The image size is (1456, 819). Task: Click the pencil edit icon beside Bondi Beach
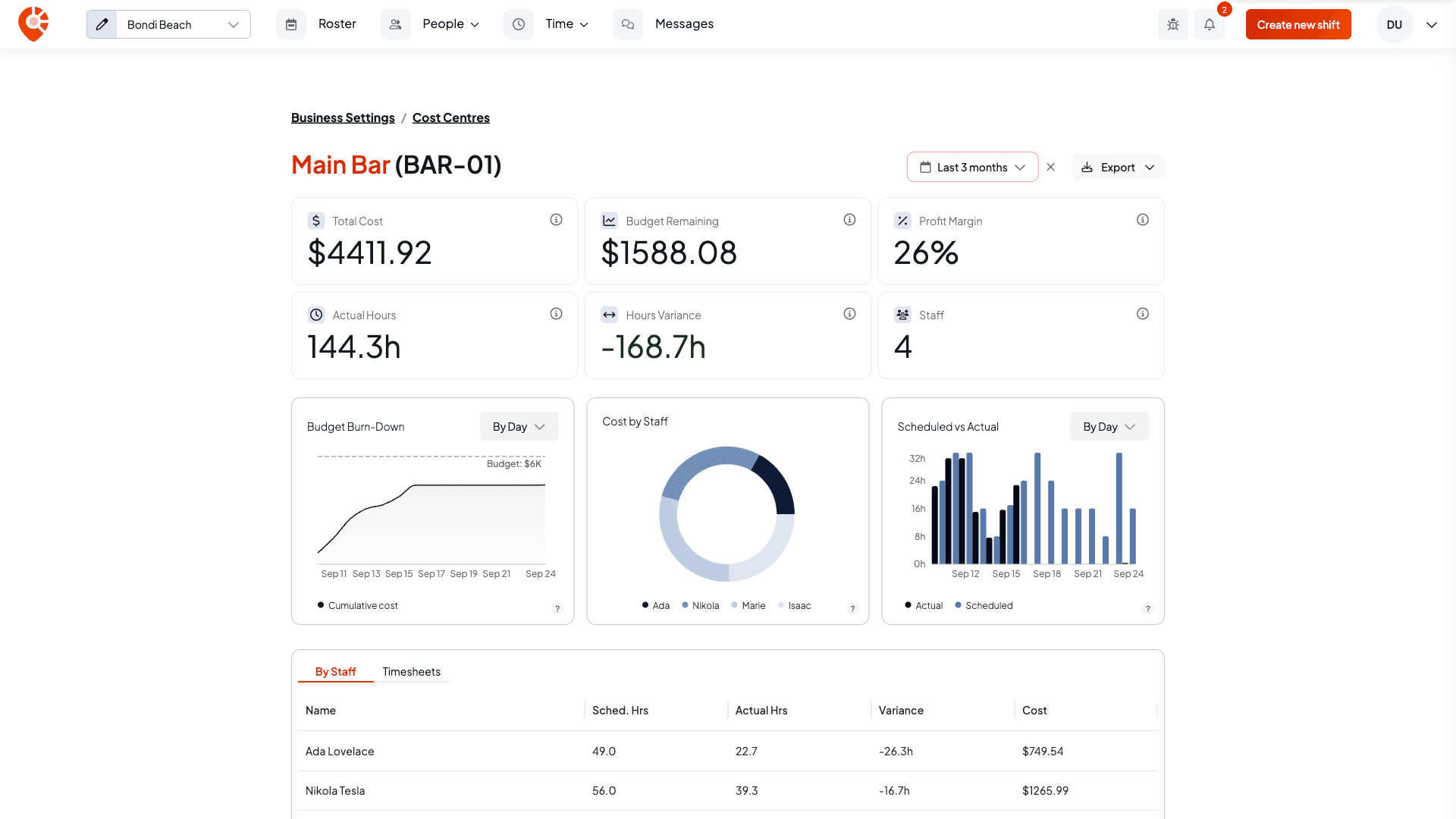coord(102,24)
